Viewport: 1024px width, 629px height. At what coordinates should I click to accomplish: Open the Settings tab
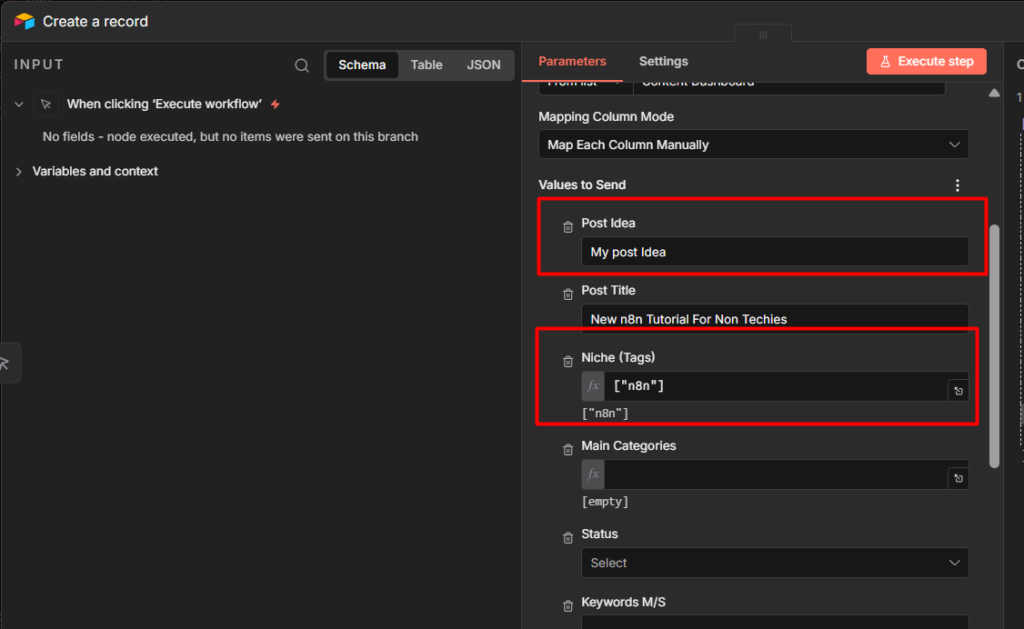663,61
